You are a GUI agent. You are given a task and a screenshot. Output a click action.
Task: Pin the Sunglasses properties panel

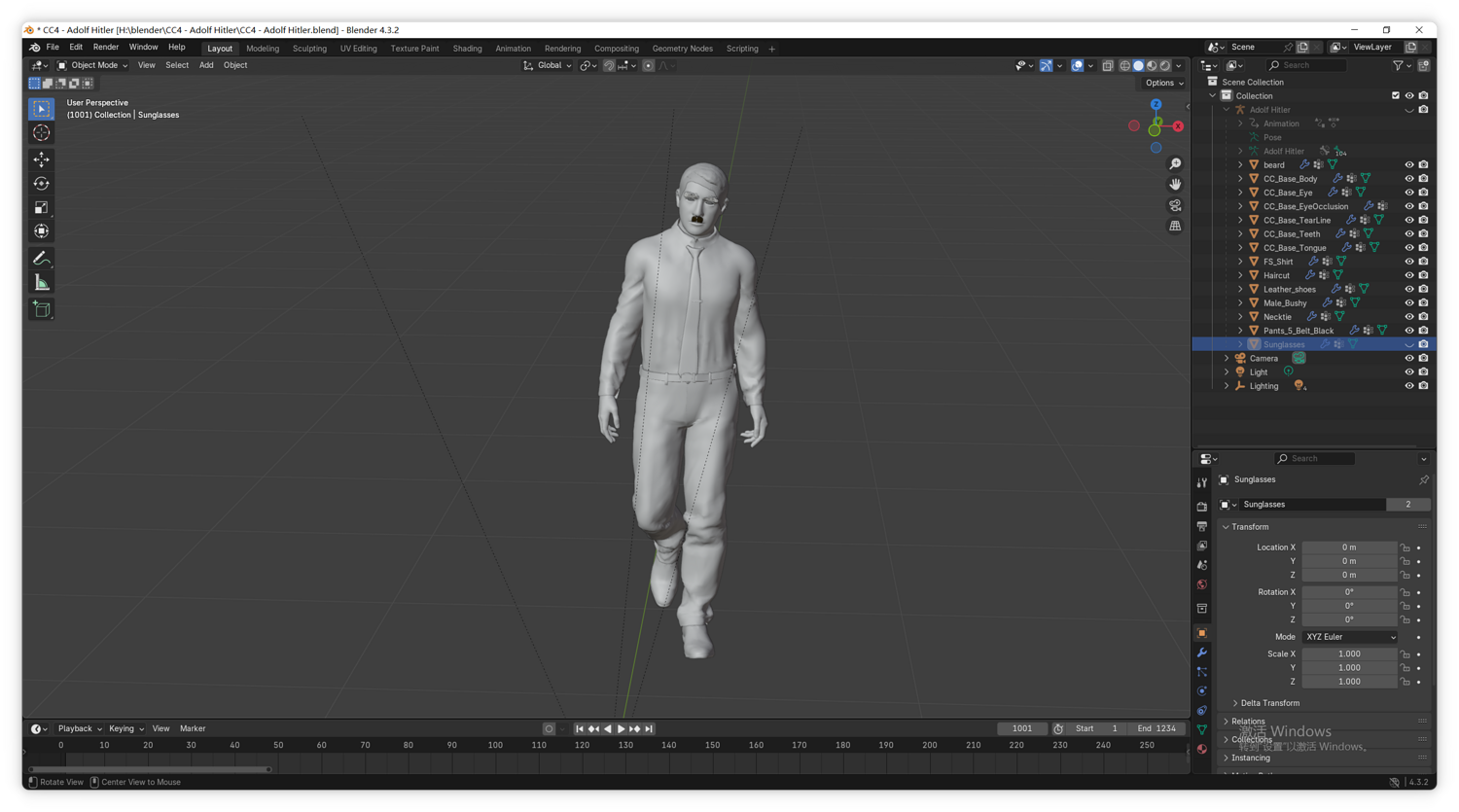pyautogui.click(x=1424, y=480)
